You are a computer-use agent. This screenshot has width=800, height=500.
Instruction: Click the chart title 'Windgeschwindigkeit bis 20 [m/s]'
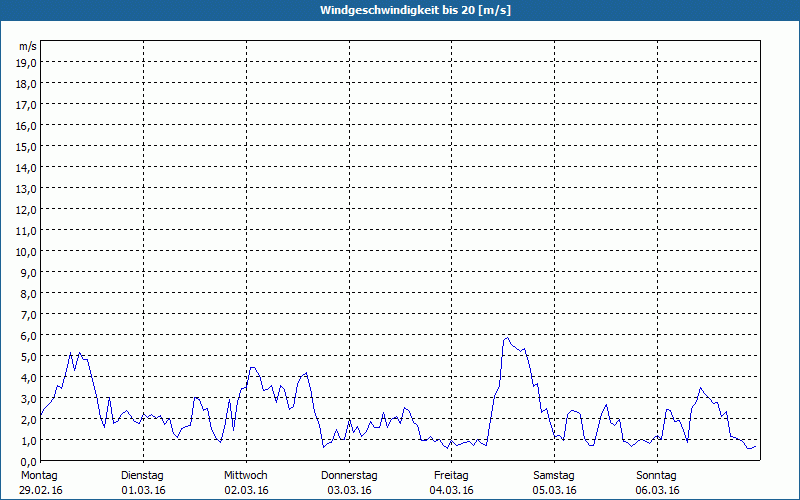[x=415, y=10]
